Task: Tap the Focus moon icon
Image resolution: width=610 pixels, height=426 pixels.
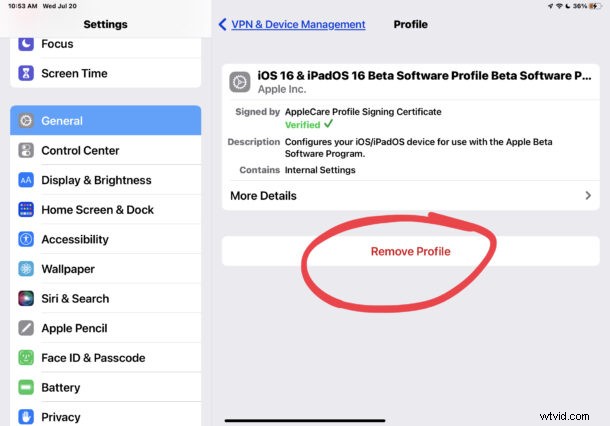Action: [26, 44]
